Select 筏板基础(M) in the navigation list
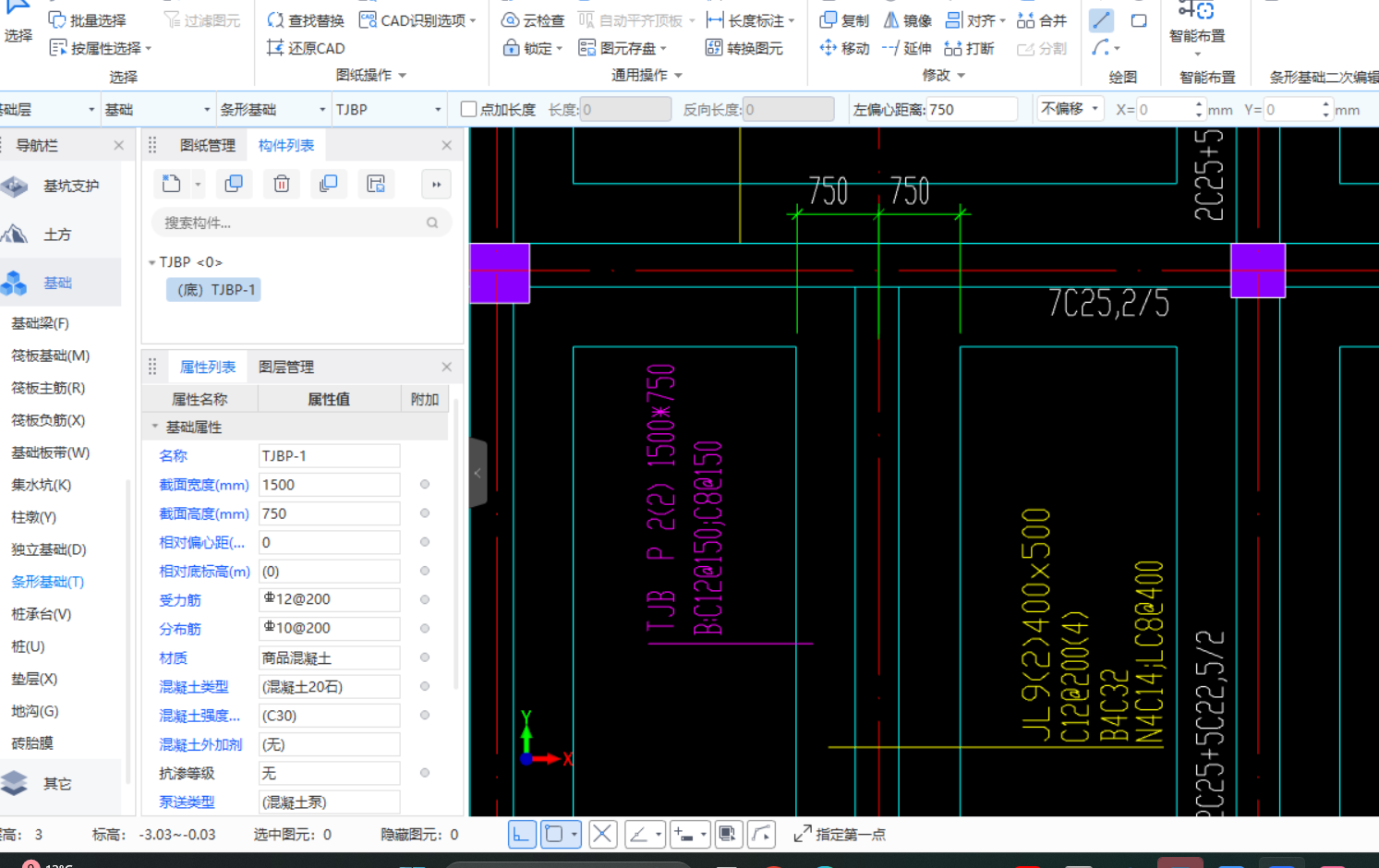 point(50,356)
